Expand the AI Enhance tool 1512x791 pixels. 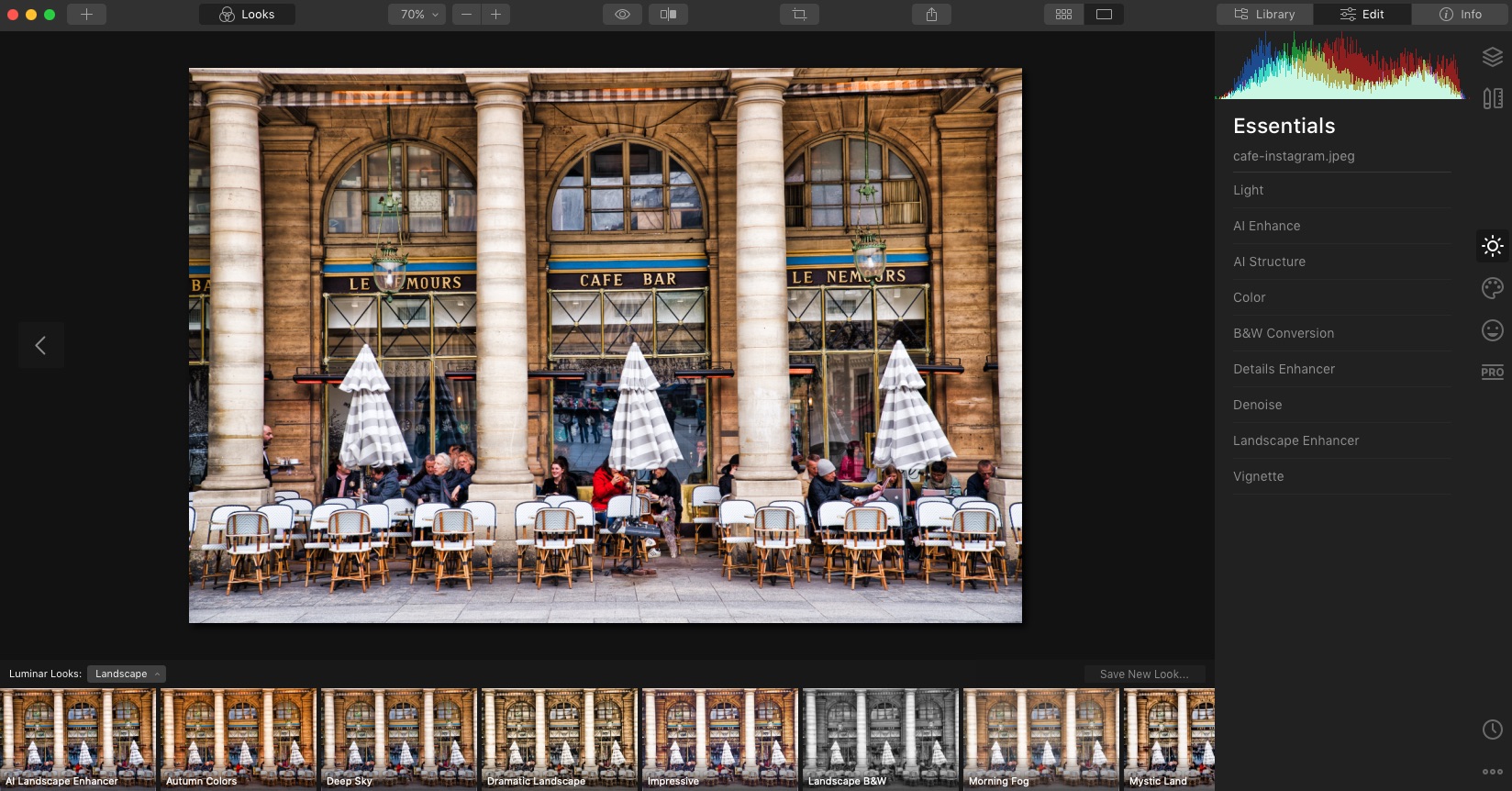point(1341,226)
